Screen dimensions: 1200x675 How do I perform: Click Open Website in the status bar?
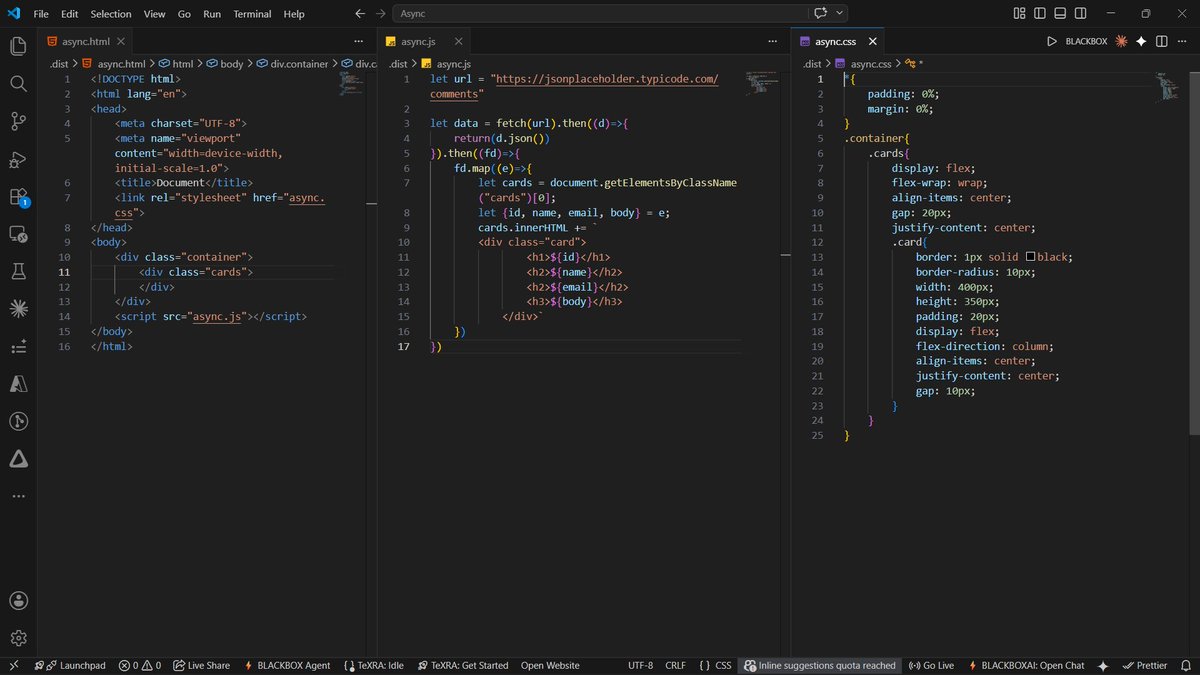point(550,665)
